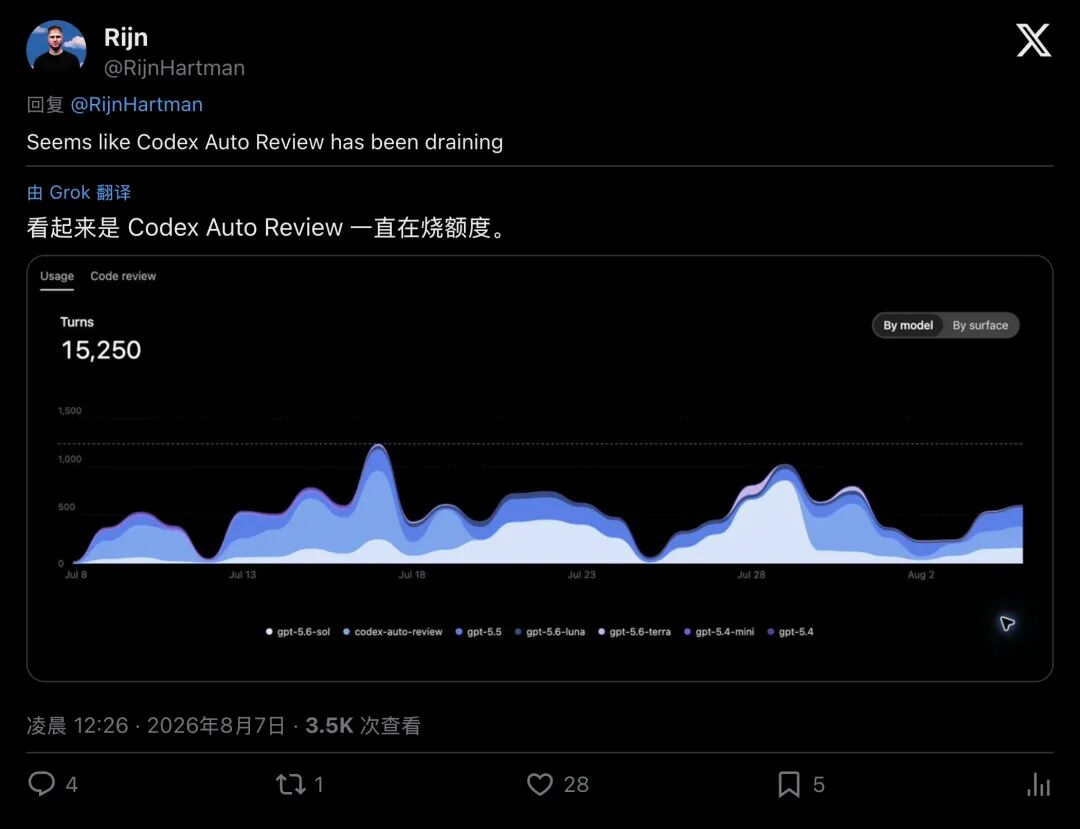Click the @RijnHartman handle under name
Image resolution: width=1080 pixels, height=829 pixels.
click(x=174, y=68)
